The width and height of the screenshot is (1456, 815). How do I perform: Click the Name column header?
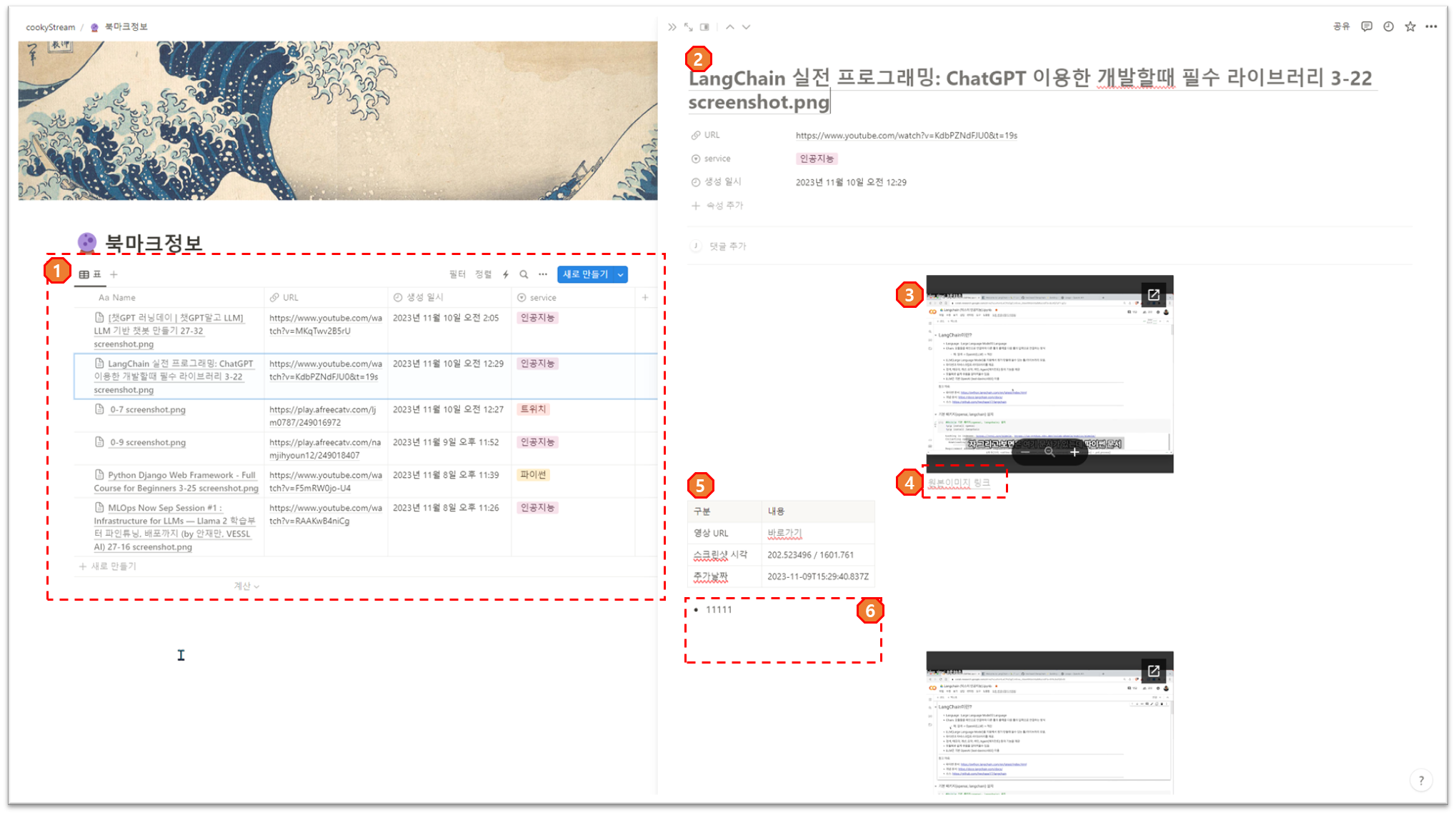(x=169, y=297)
